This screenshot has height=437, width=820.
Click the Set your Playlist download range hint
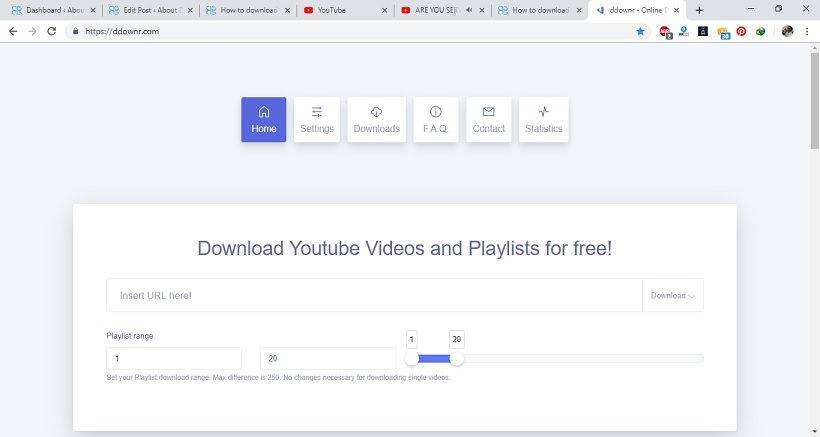pos(278,377)
